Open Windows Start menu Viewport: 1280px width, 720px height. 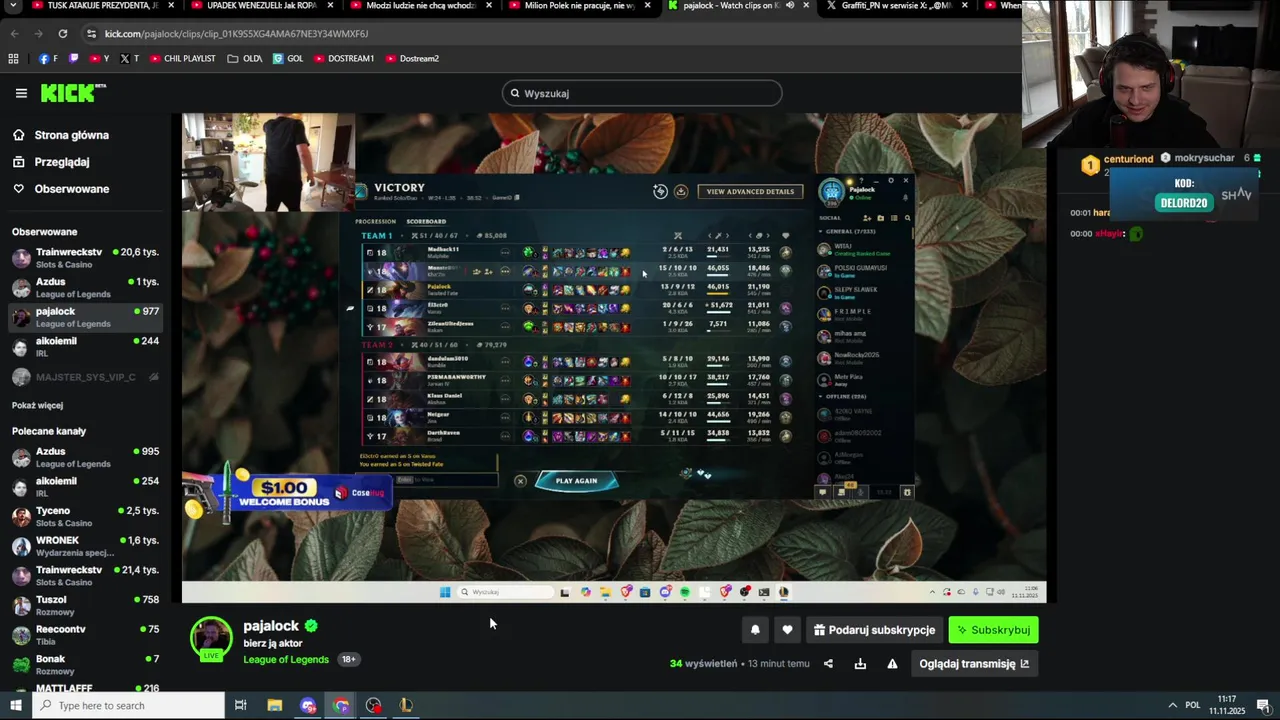click(x=16, y=705)
